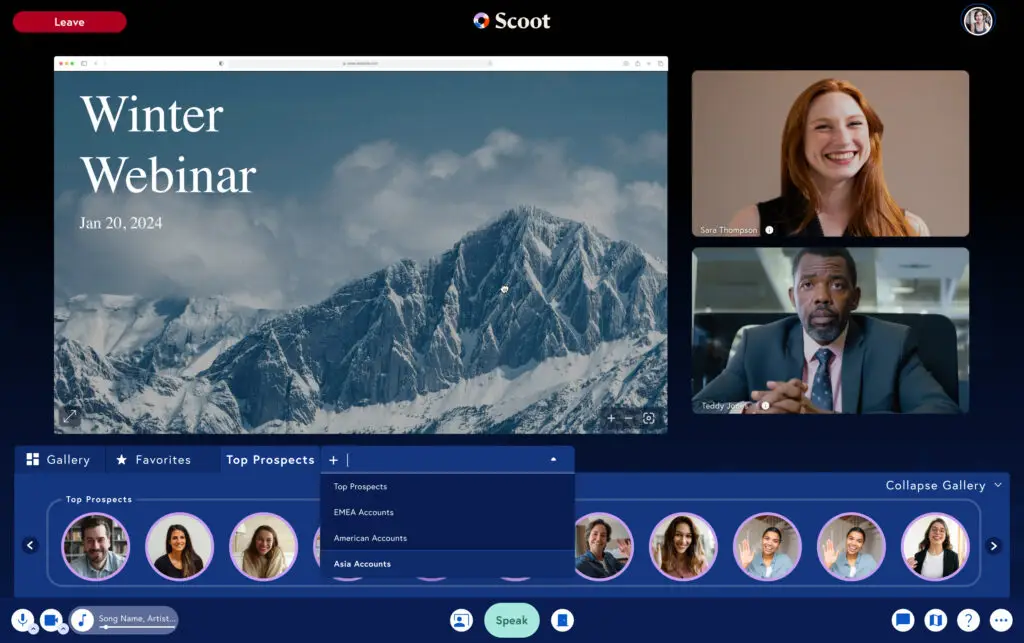Image resolution: width=1024 pixels, height=643 pixels.
Task: Choose EMEA Accounts in the dropdown
Action: pyautogui.click(x=363, y=512)
